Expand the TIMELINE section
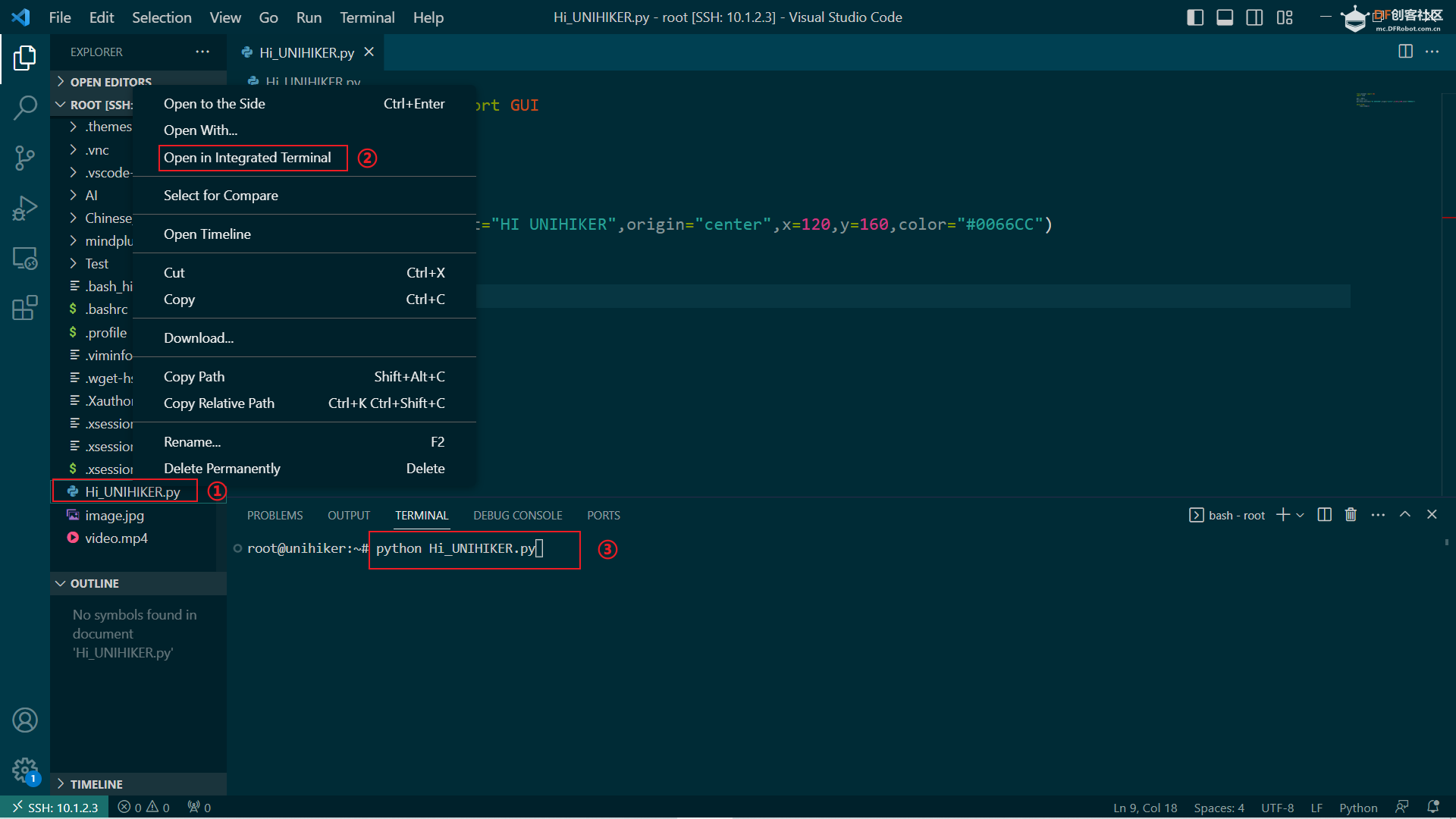Screen dimensions: 1456x819 (138, 784)
